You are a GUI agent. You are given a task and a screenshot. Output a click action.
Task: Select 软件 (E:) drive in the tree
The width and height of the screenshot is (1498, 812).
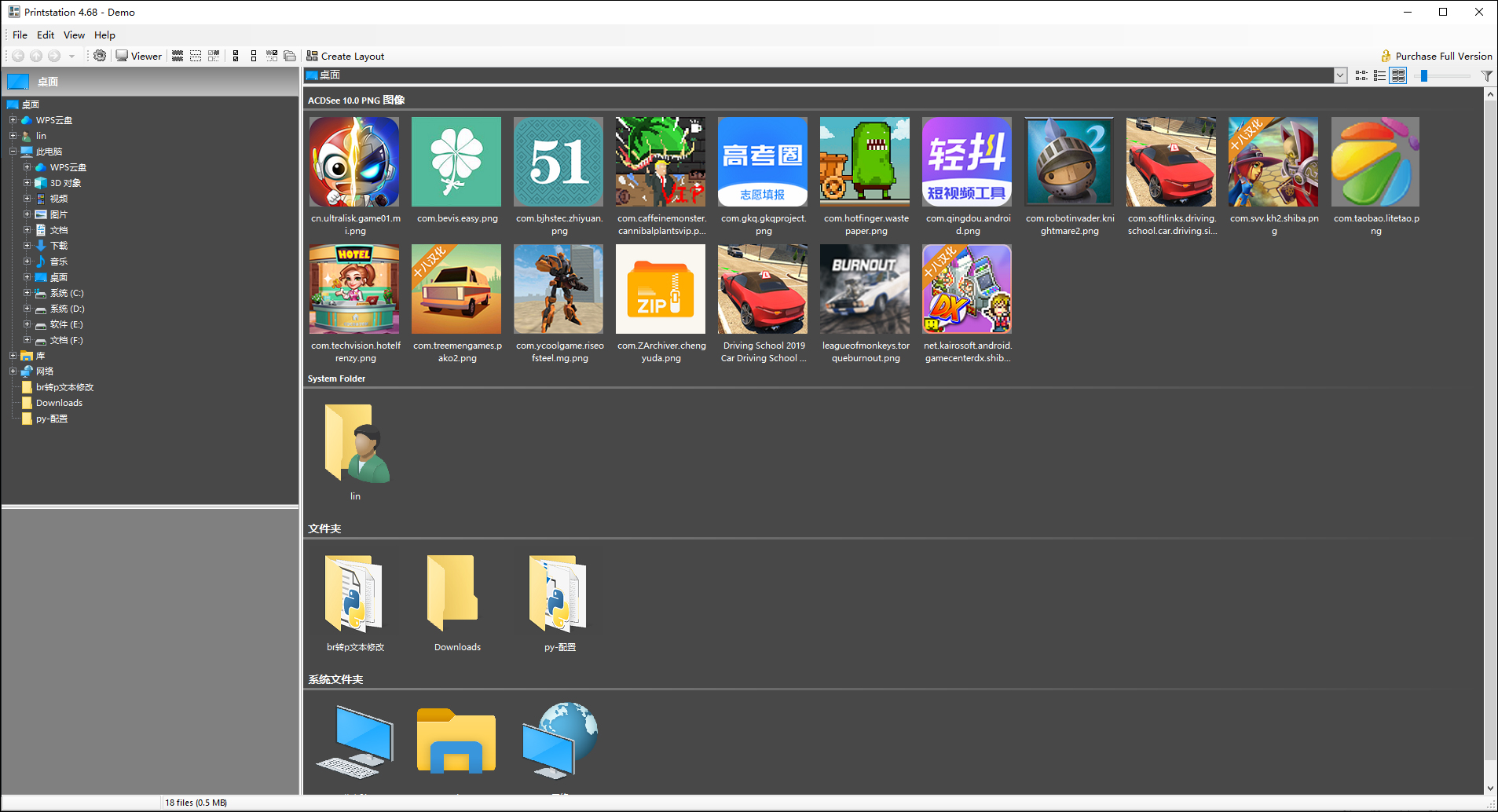click(66, 324)
